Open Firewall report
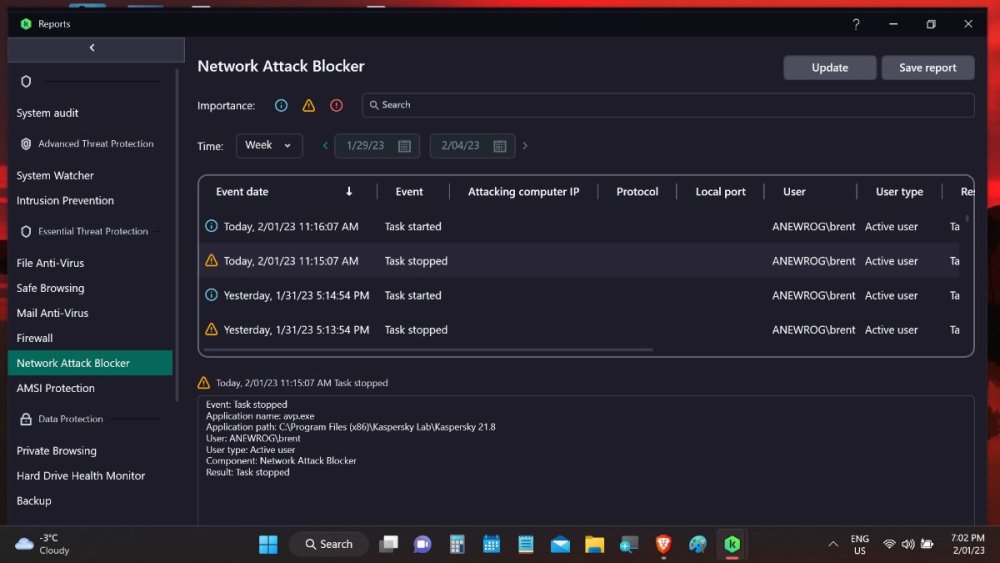 pos(34,339)
